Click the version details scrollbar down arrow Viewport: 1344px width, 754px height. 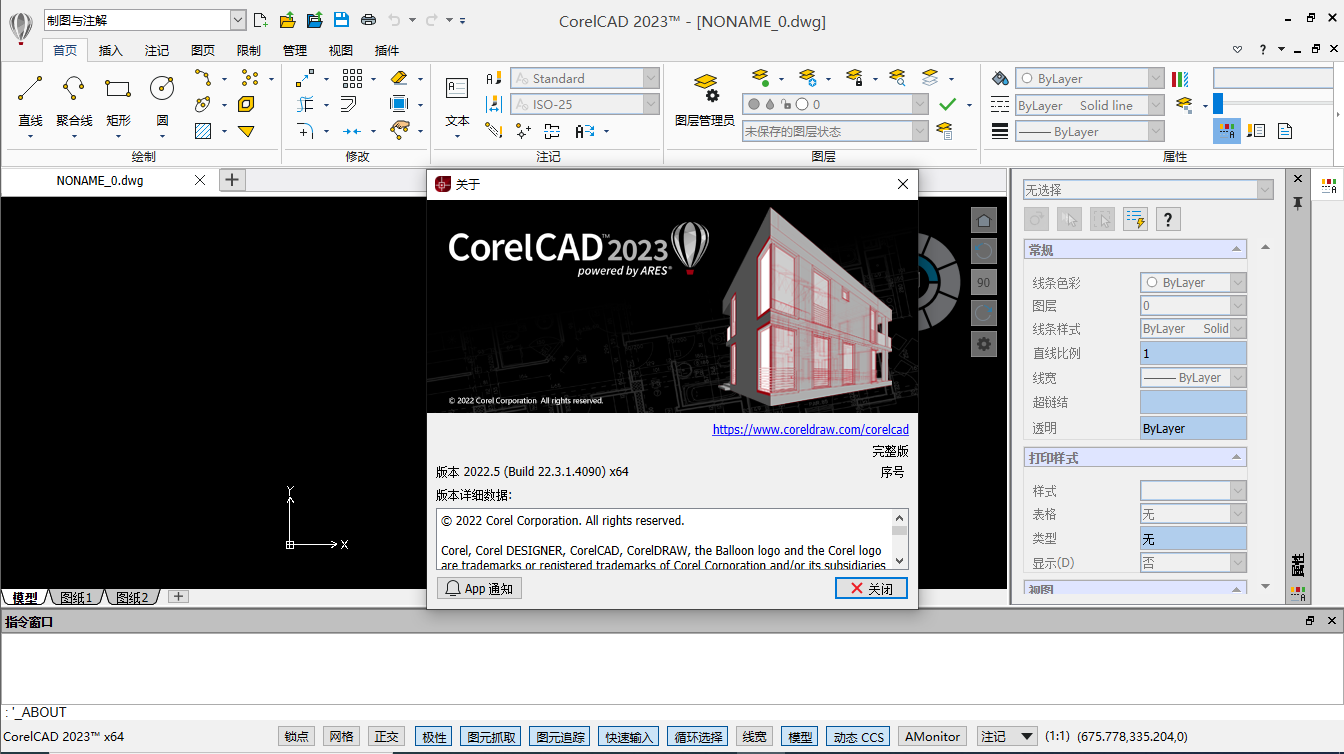point(900,561)
